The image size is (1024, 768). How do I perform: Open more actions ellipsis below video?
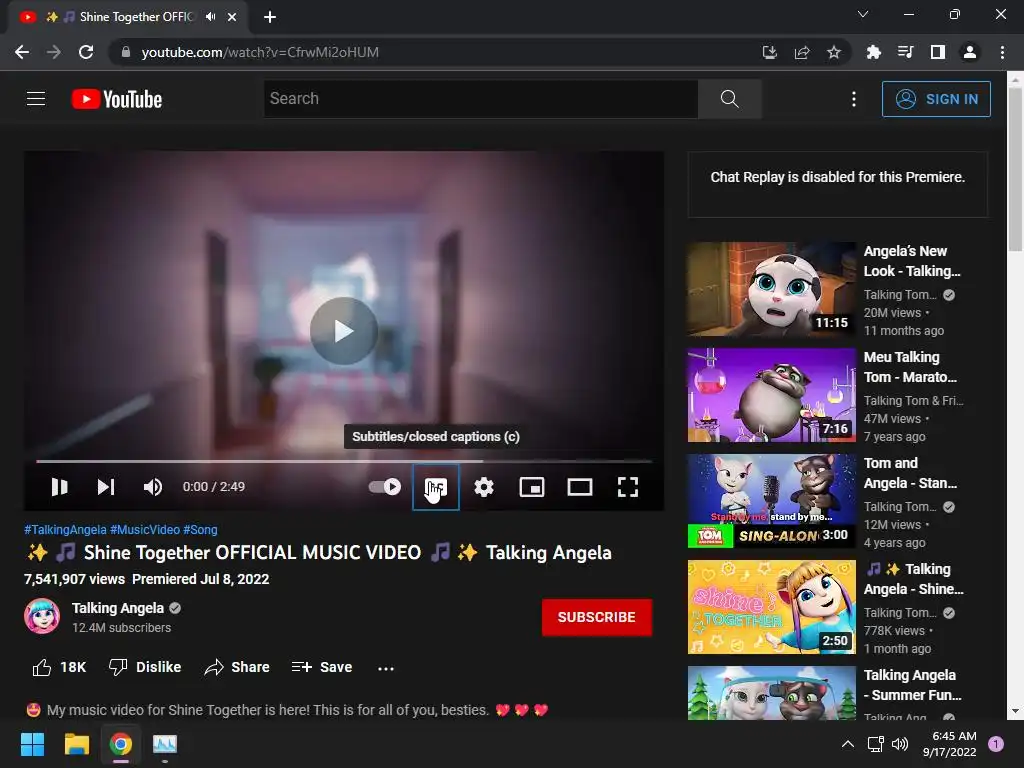point(386,668)
